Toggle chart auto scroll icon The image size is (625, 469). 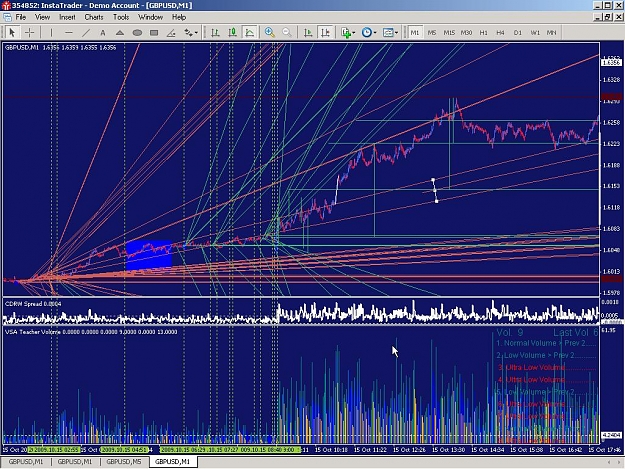[x=308, y=33]
